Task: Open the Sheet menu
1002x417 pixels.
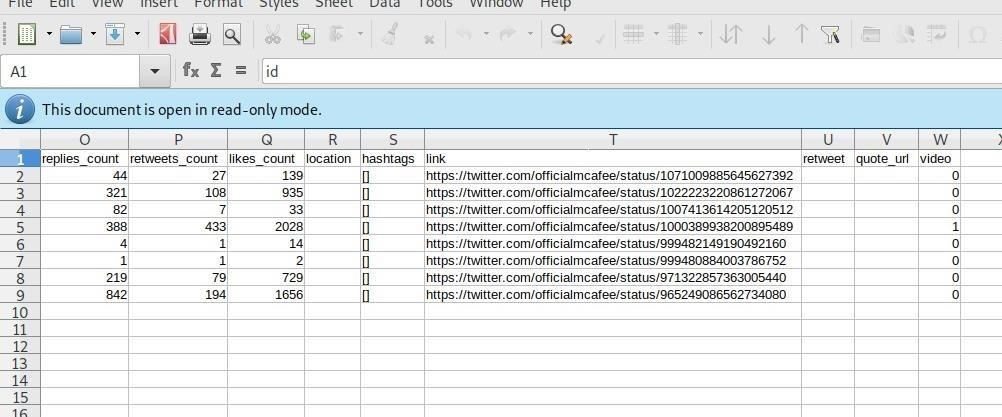Action: pos(334,3)
